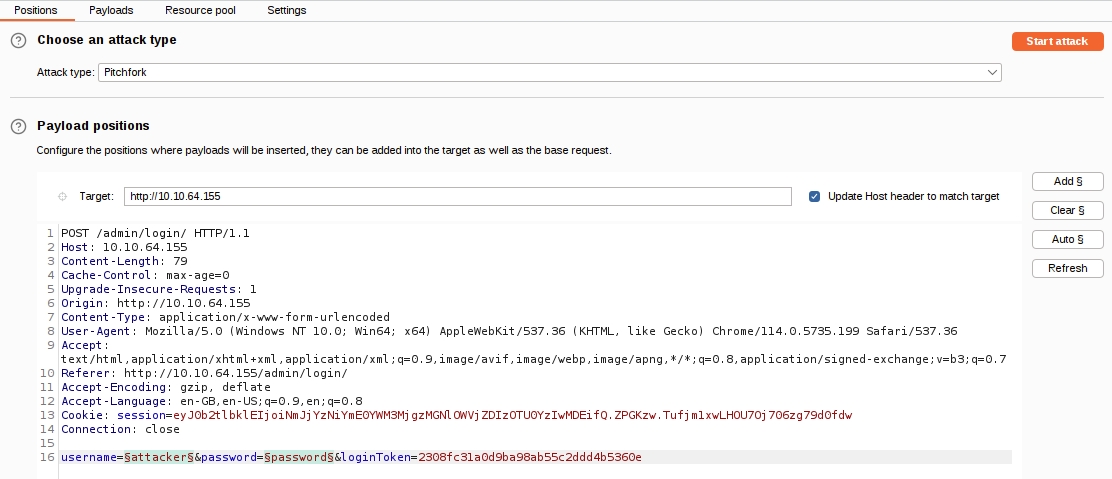Toggle Update Host header to match target
The image size is (1112, 479).
(x=814, y=197)
